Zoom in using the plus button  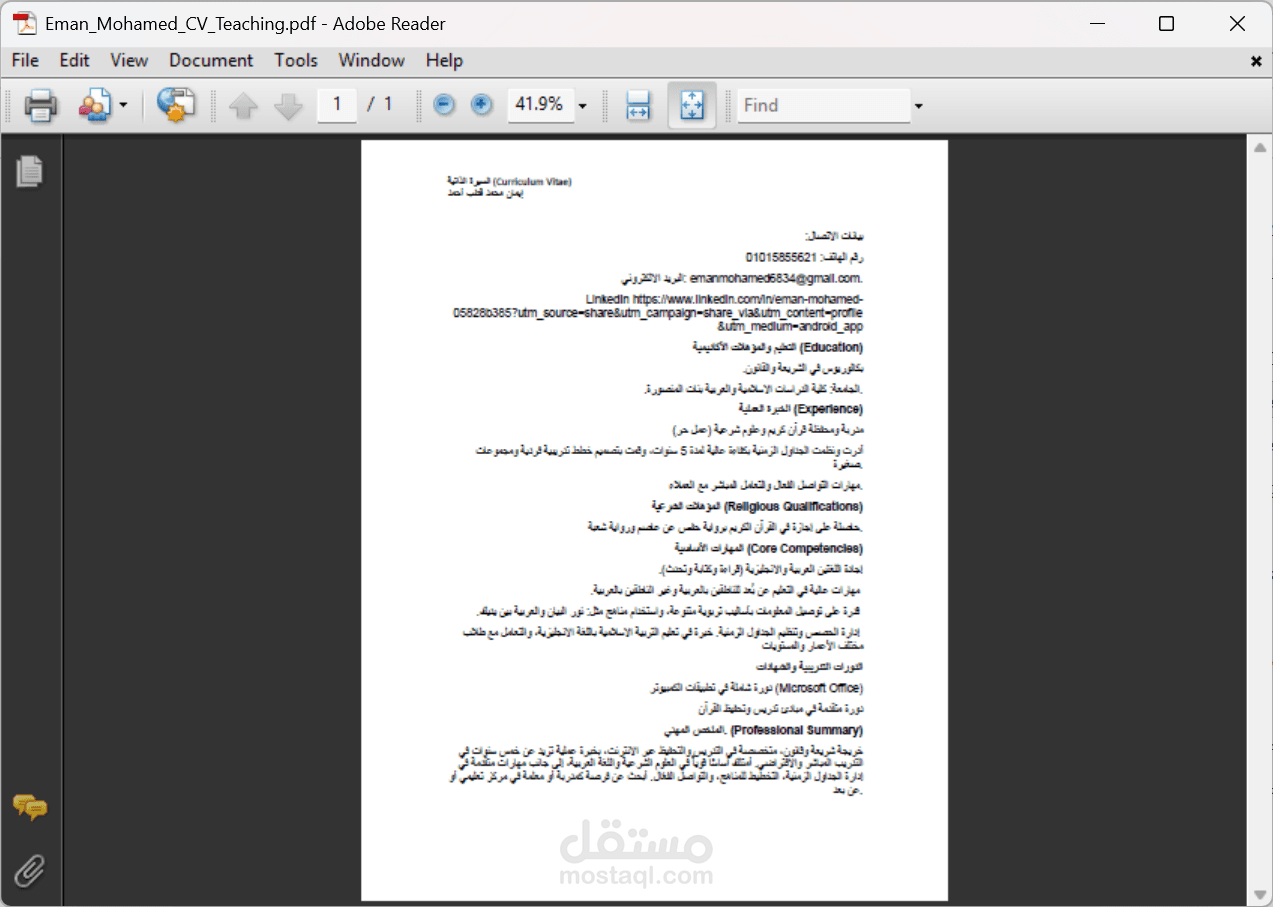(x=481, y=104)
